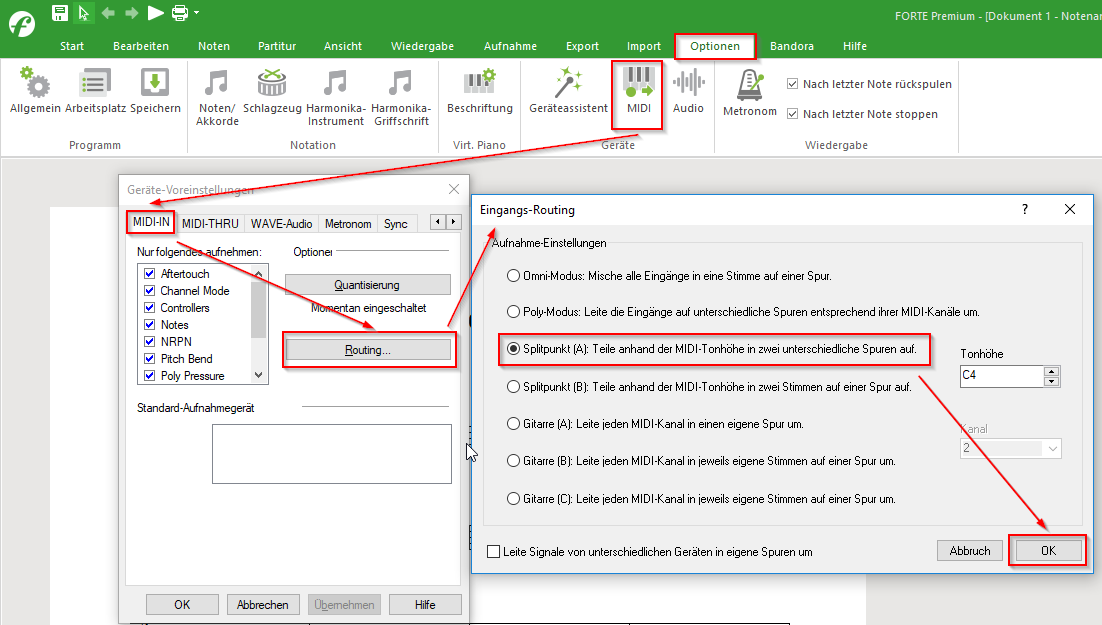Click the FORTE application logo
Viewport: 1102px width, 625px height.
tap(22, 25)
